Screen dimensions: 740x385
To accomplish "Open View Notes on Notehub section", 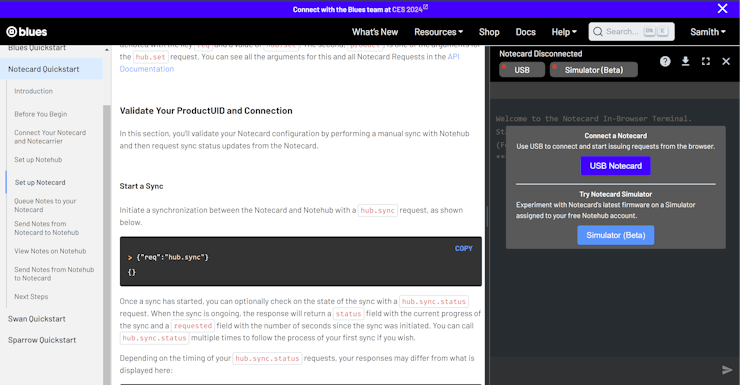I will (x=50, y=251).
